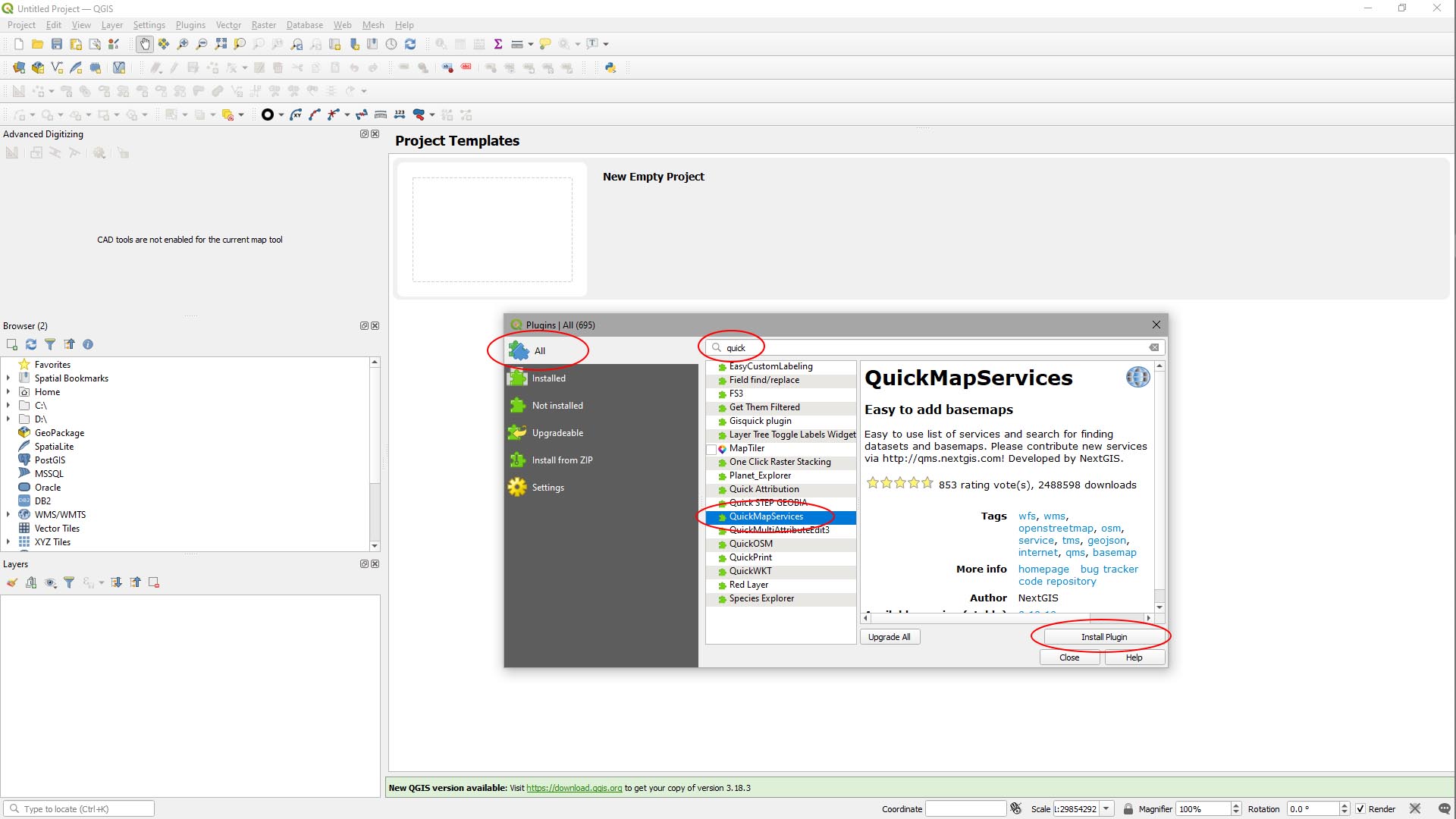
Task: Open Layer Styling panel brush icon
Action: coord(12,582)
